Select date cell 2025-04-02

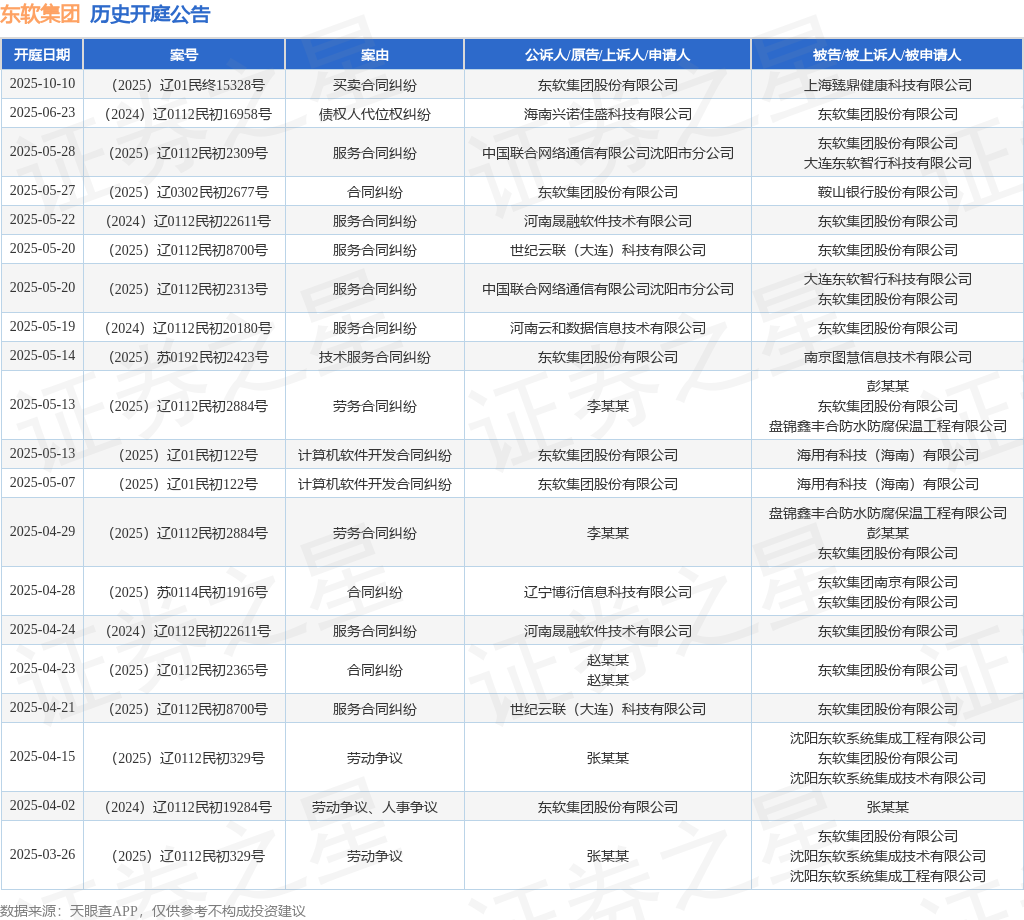pyautogui.click(x=42, y=806)
